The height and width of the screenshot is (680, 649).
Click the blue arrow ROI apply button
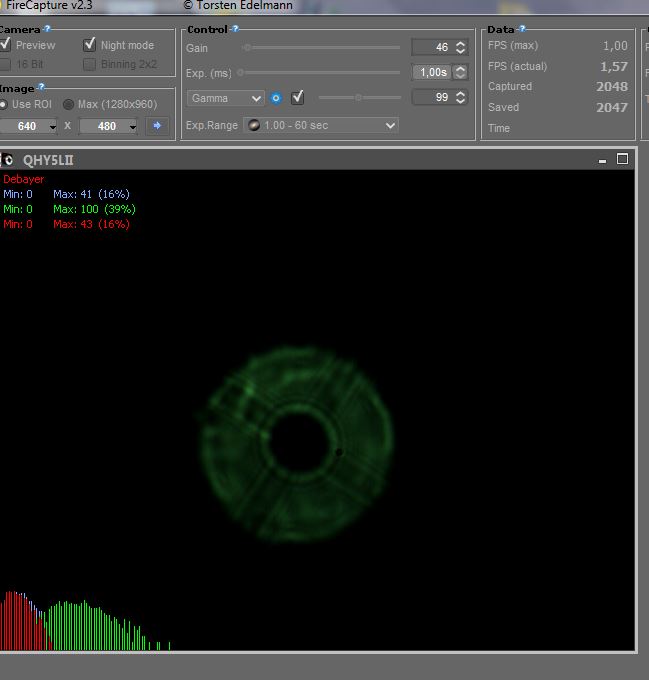pyautogui.click(x=157, y=125)
